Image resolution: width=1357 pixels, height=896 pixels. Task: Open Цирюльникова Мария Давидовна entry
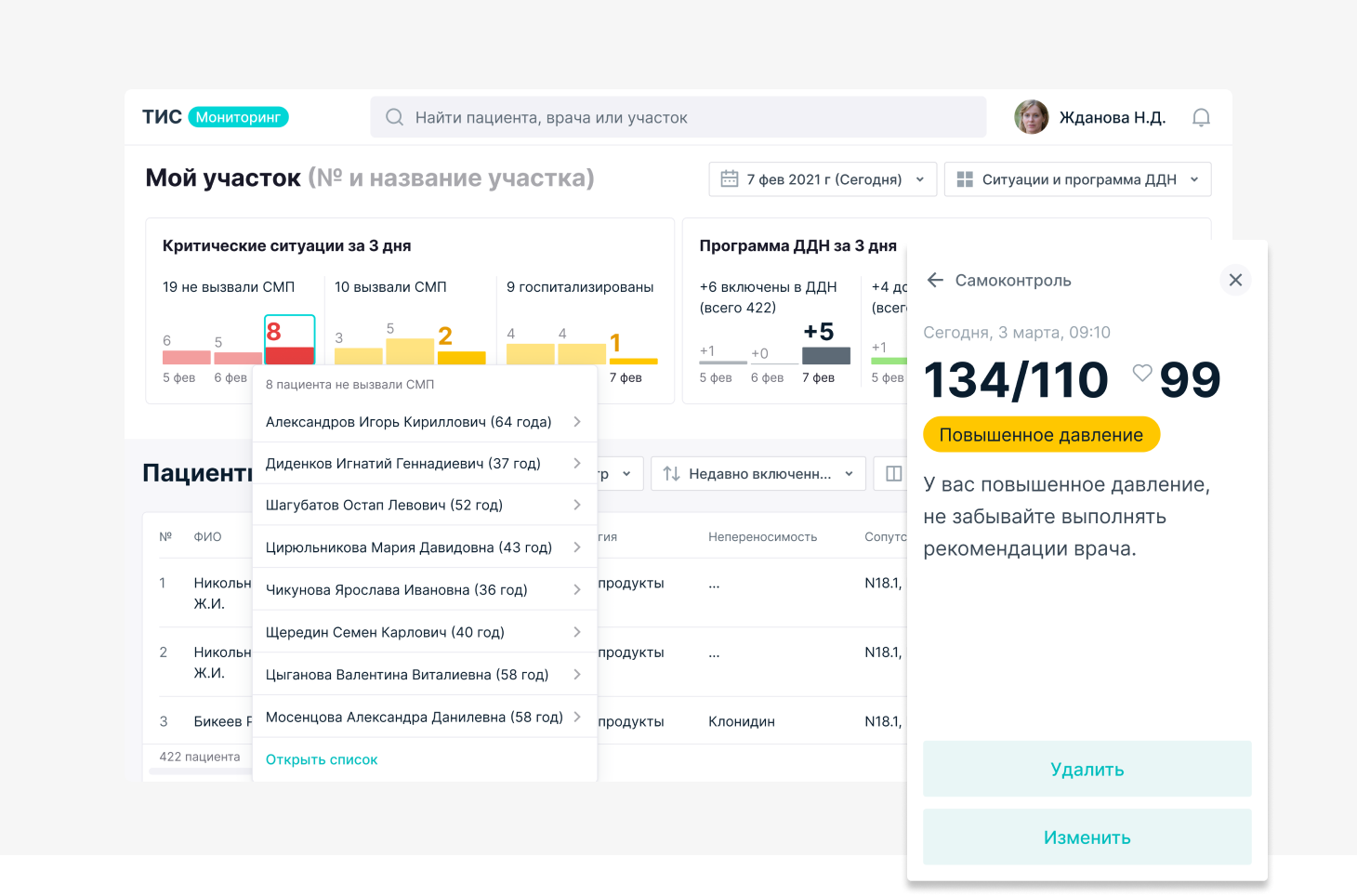point(425,547)
